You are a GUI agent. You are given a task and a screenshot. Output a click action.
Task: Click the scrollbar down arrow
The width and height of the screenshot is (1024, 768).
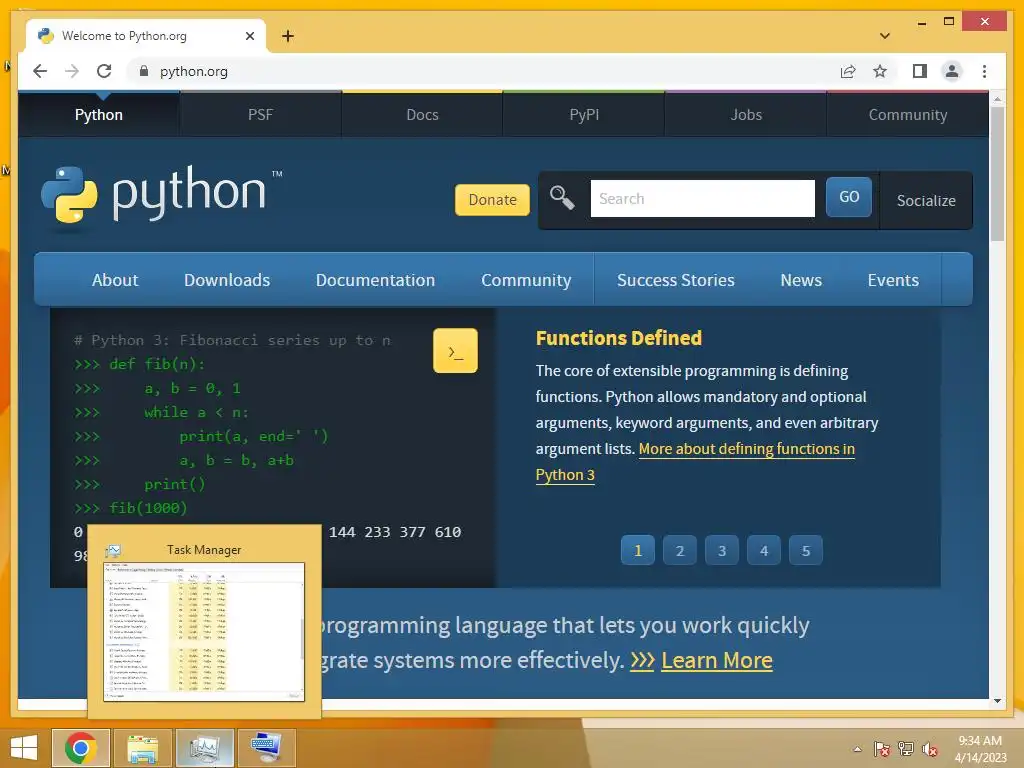997,700
